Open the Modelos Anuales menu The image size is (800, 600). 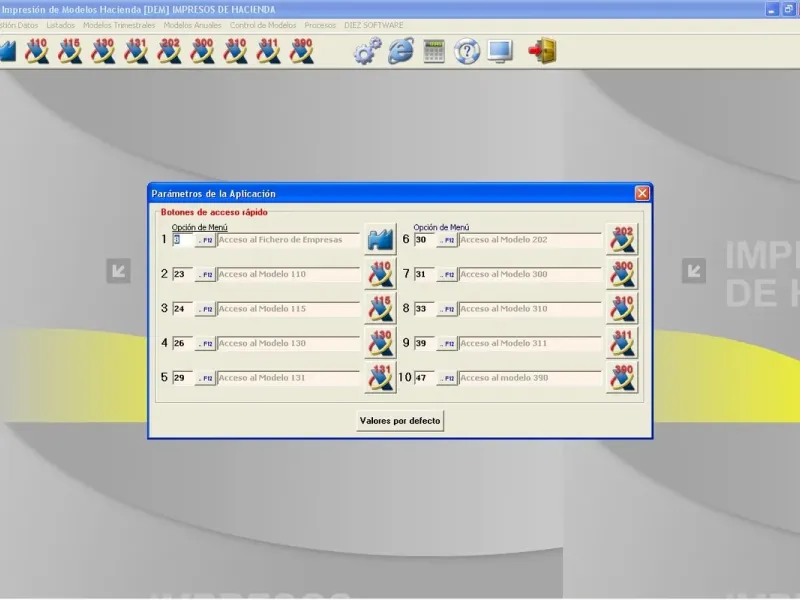point(192,25)
